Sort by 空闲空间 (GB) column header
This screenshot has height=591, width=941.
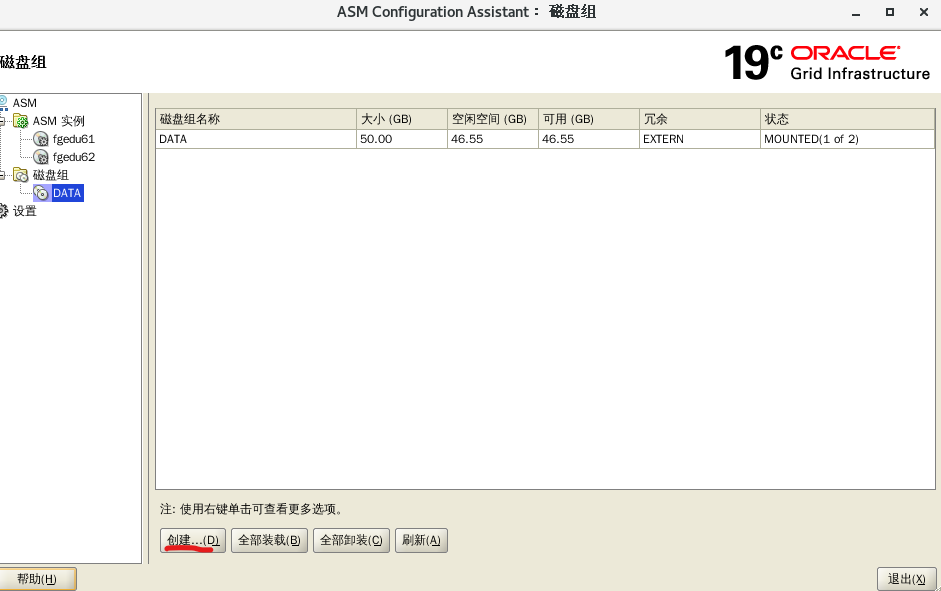coord(493,119)
